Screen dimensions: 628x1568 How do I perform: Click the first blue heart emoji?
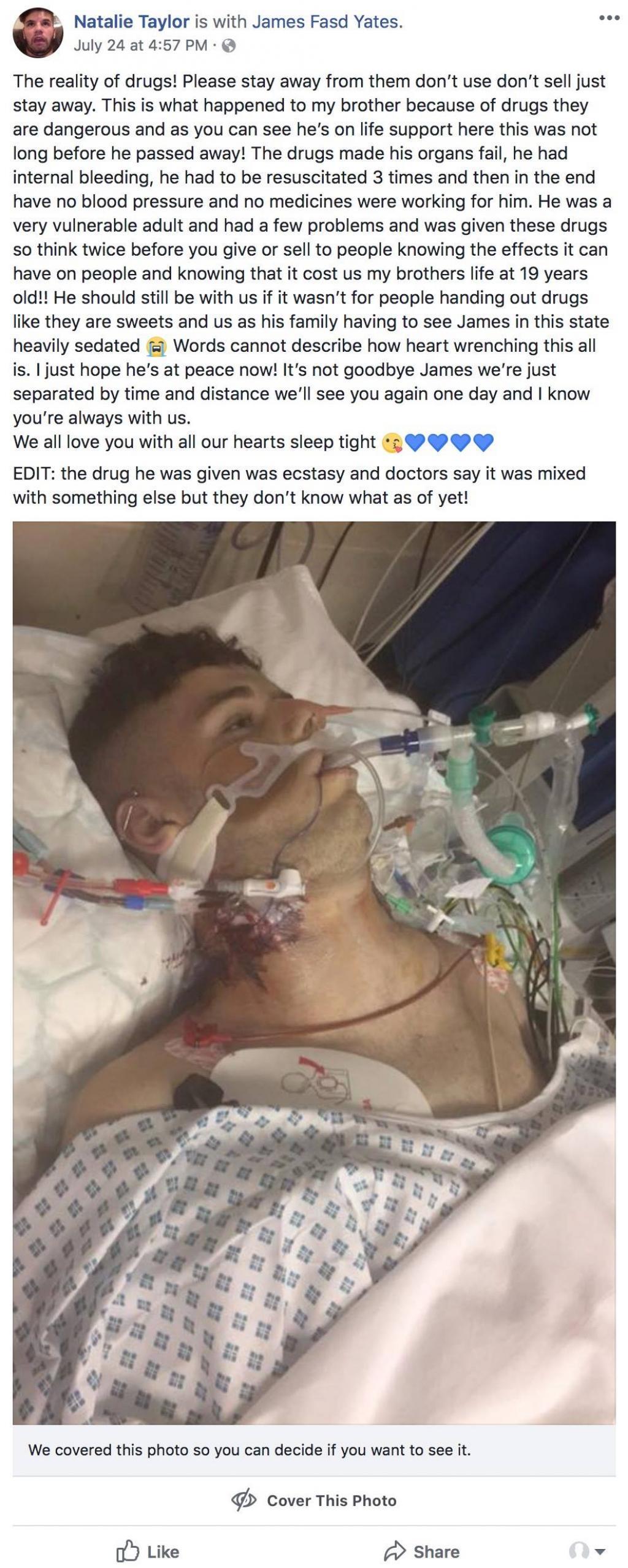click(x=416, y=443)
